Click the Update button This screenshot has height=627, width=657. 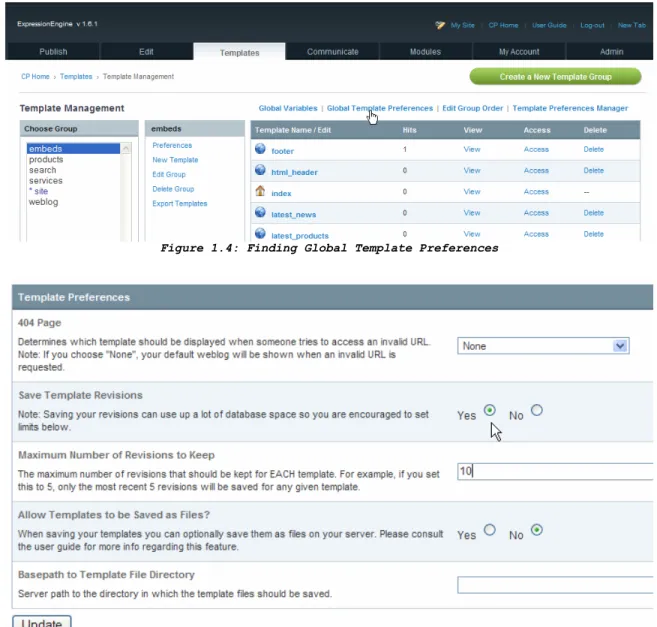tap(41, 622)
